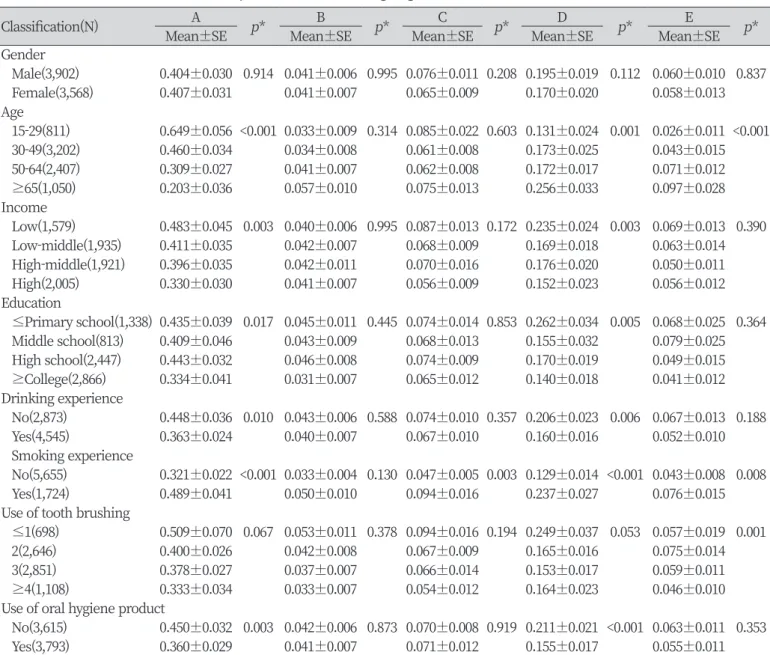Click the ≤1(698) brushing row label
Viewport: 770px width, 655px height.
point(35,532)
